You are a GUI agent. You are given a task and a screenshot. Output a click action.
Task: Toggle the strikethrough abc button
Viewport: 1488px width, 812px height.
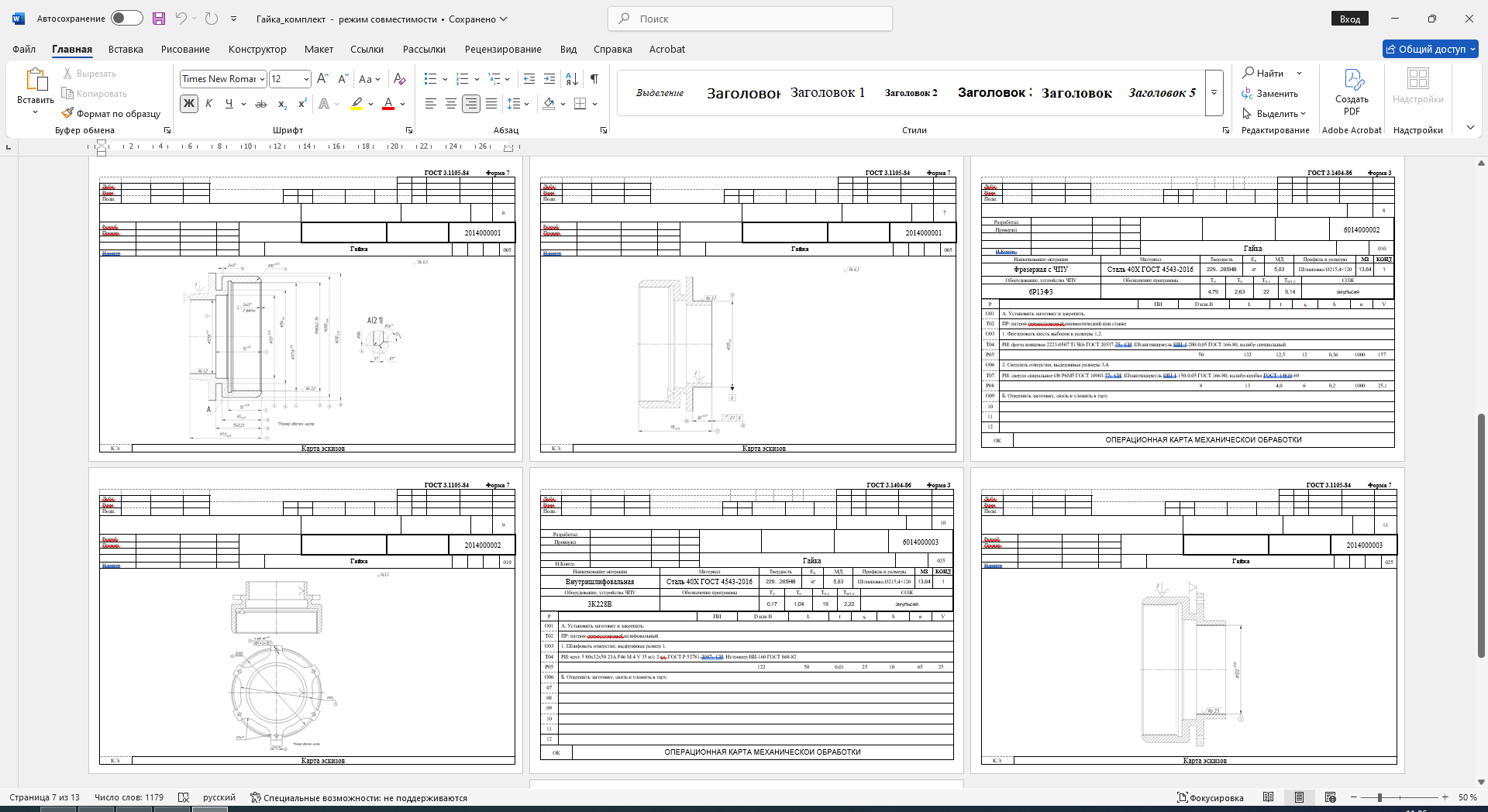261,104
